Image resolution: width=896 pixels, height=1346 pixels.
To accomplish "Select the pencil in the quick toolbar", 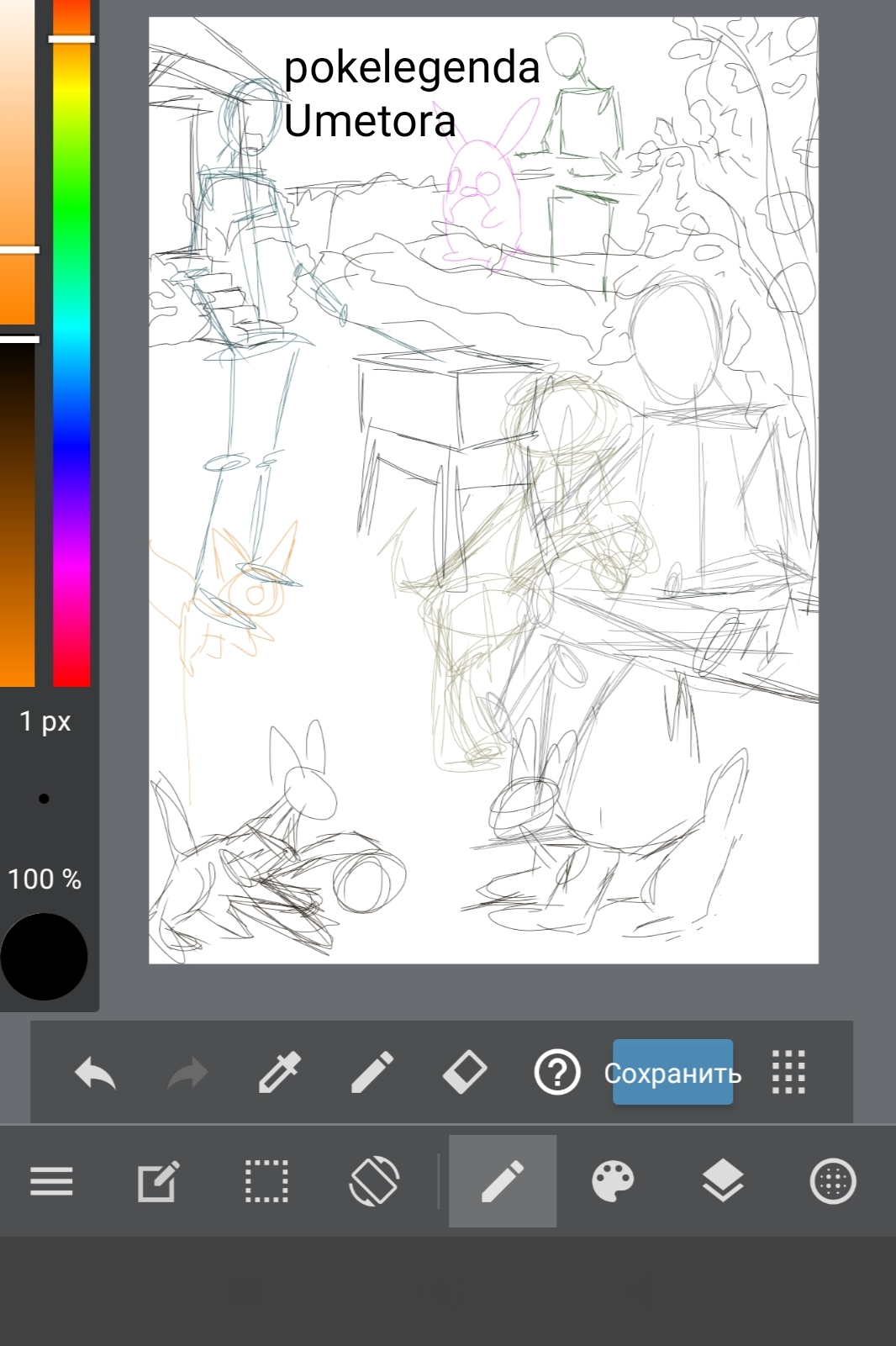I will coord(372,1073).
